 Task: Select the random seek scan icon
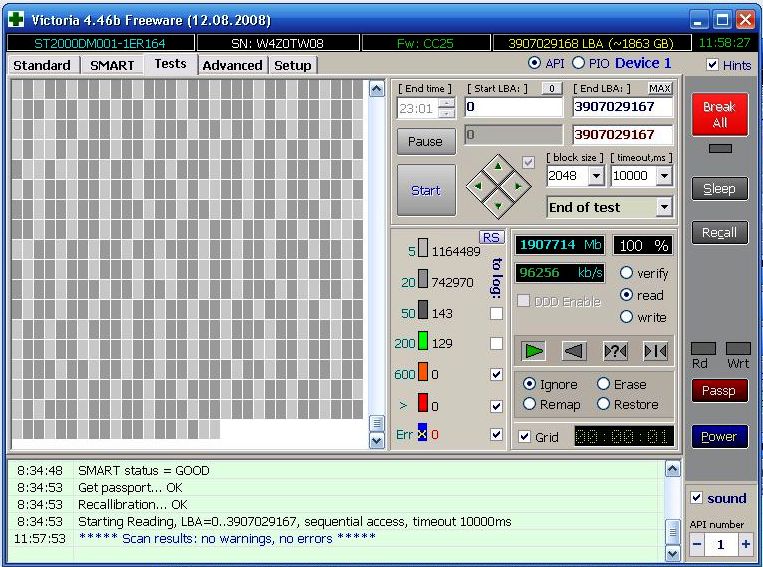[x=615, y=351]
